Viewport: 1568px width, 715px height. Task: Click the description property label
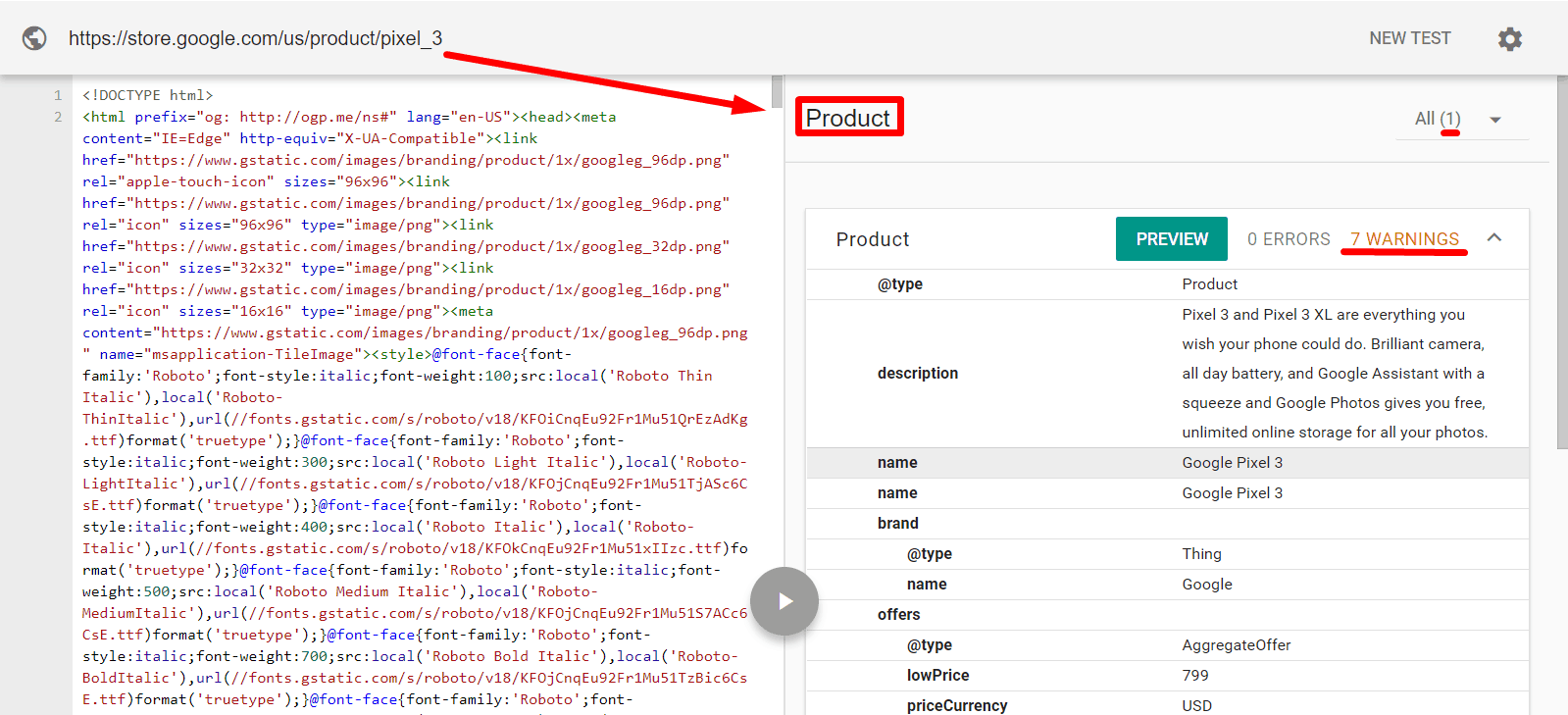coord(918,374)
